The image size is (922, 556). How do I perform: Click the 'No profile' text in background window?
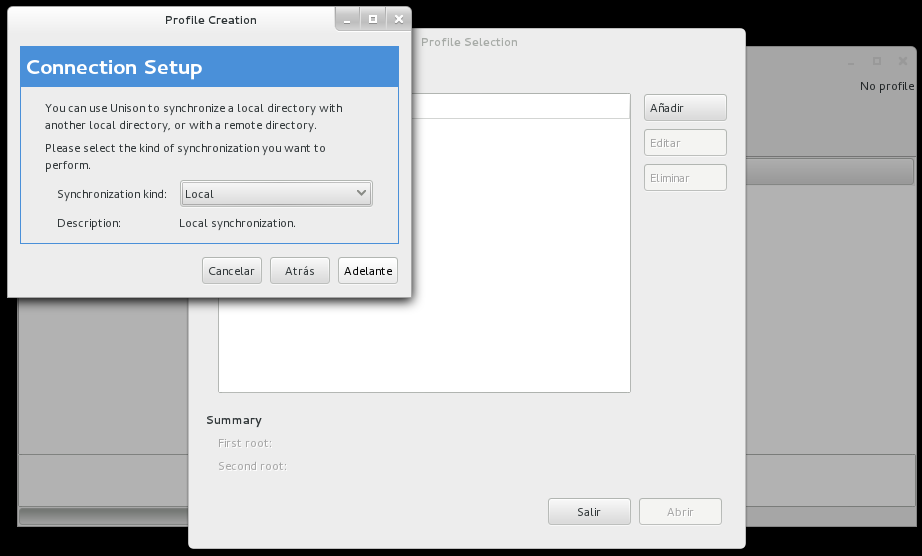click(x=887, y=86)
